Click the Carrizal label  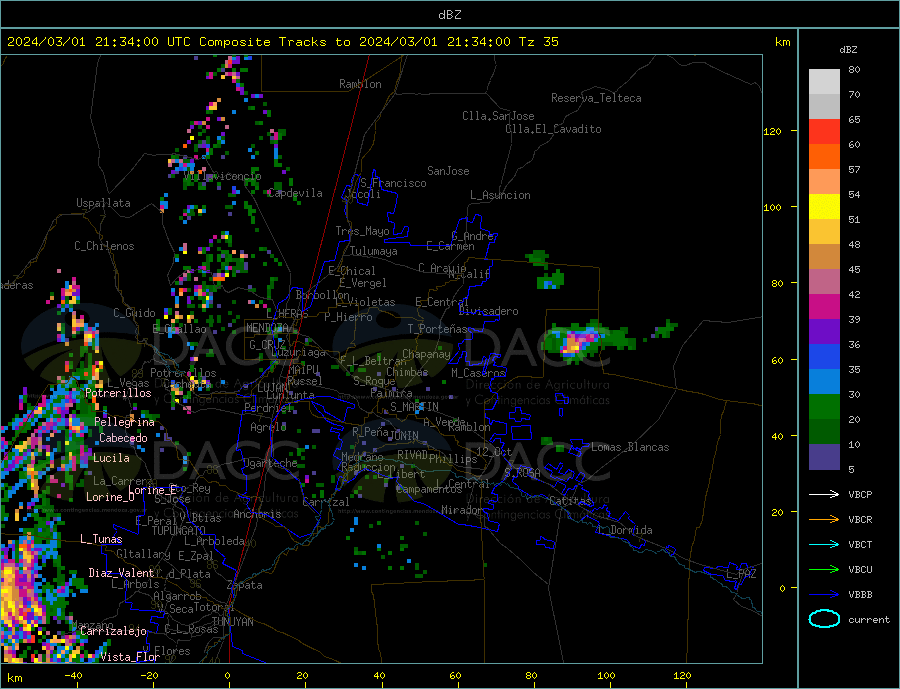(x=326, y=503)
